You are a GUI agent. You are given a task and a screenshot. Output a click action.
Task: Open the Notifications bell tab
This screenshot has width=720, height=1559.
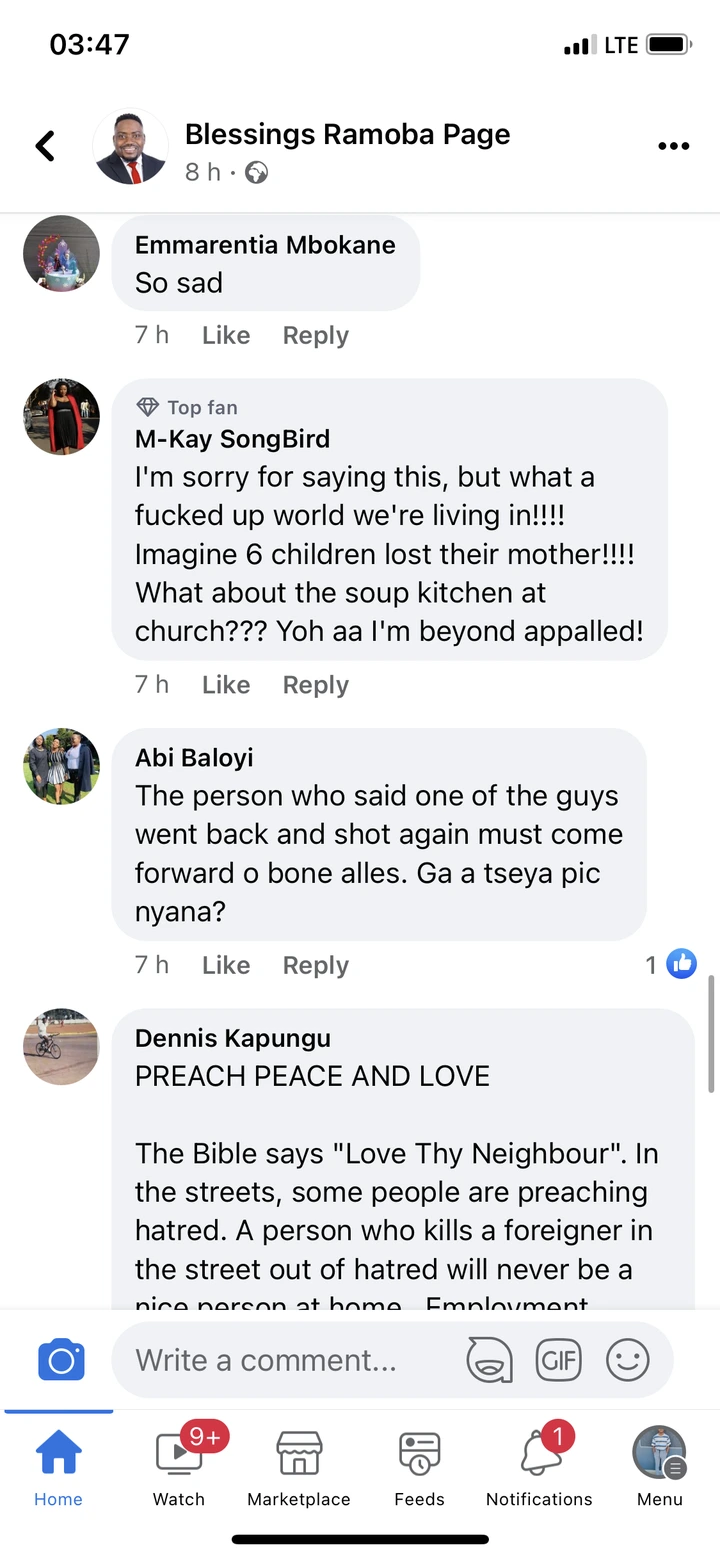(539, 1466)
